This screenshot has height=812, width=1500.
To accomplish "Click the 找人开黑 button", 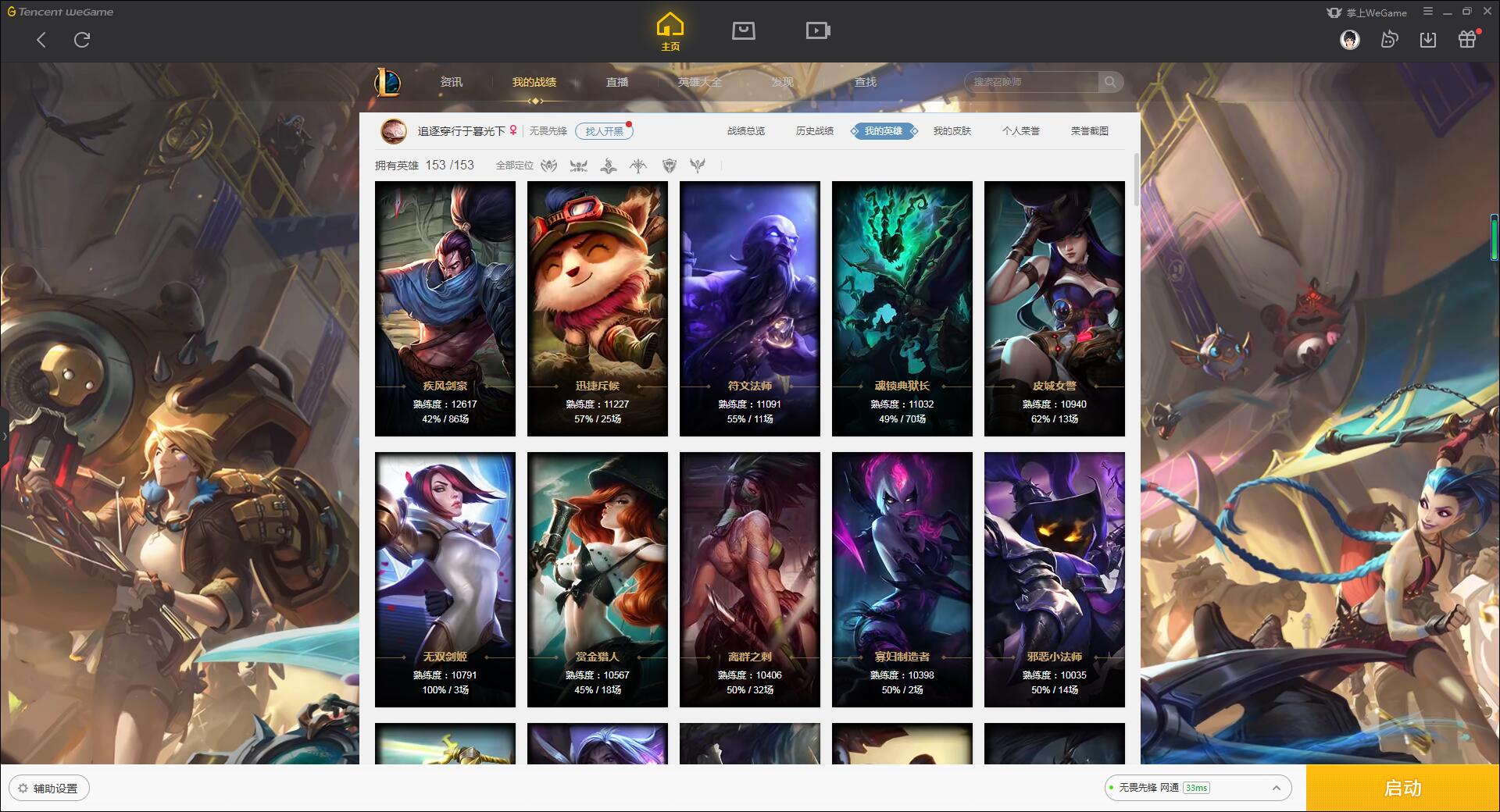I will click(604, 131).
